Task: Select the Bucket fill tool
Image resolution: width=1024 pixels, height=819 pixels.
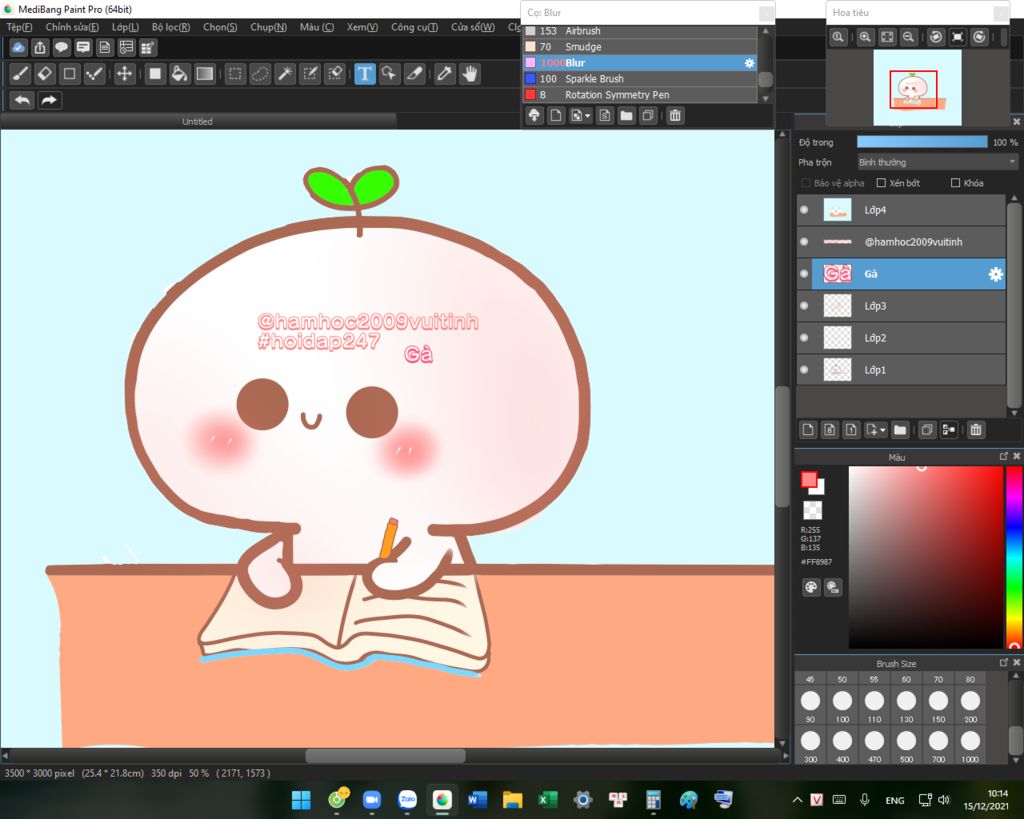Action: point(179,74)
